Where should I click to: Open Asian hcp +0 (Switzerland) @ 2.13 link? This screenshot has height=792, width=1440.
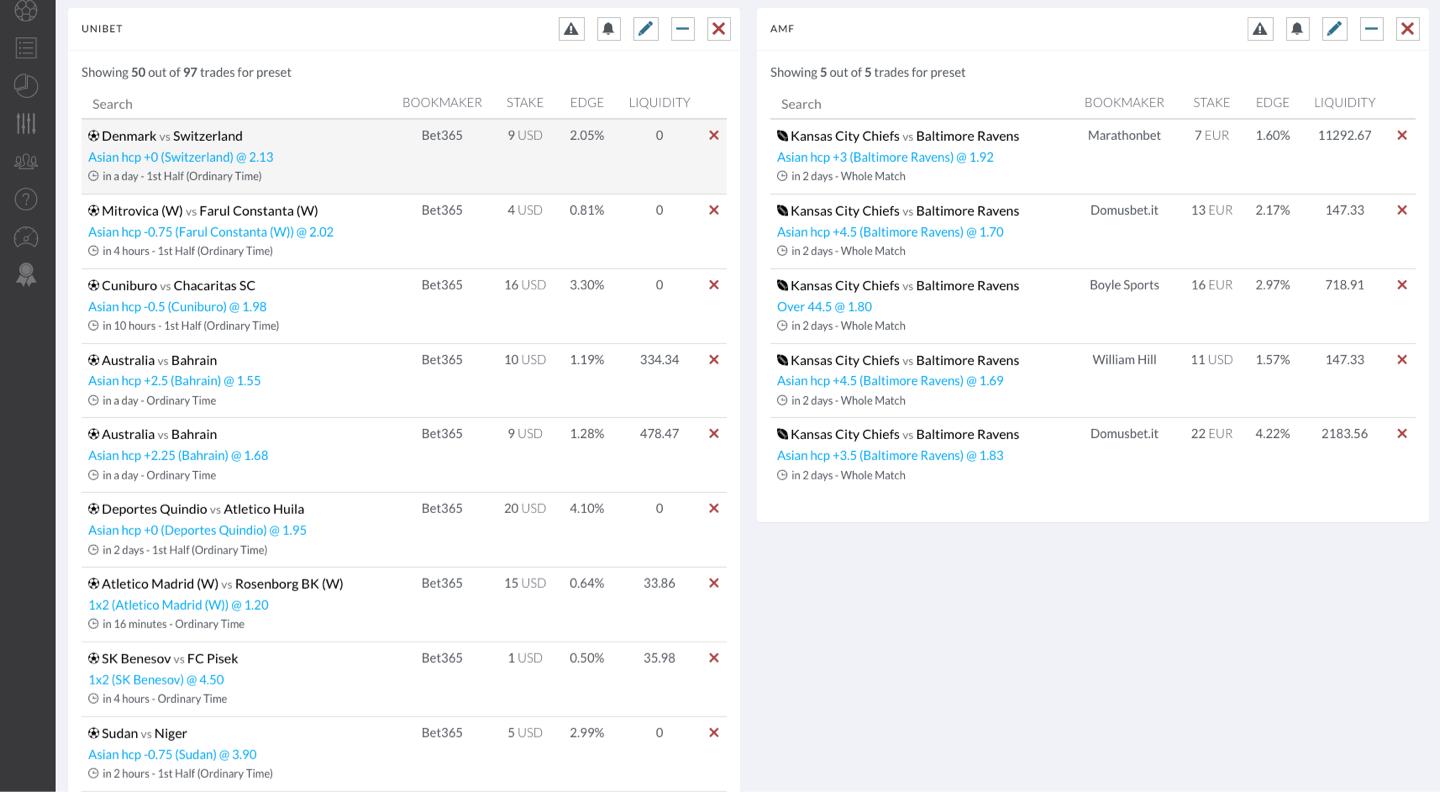180,157
